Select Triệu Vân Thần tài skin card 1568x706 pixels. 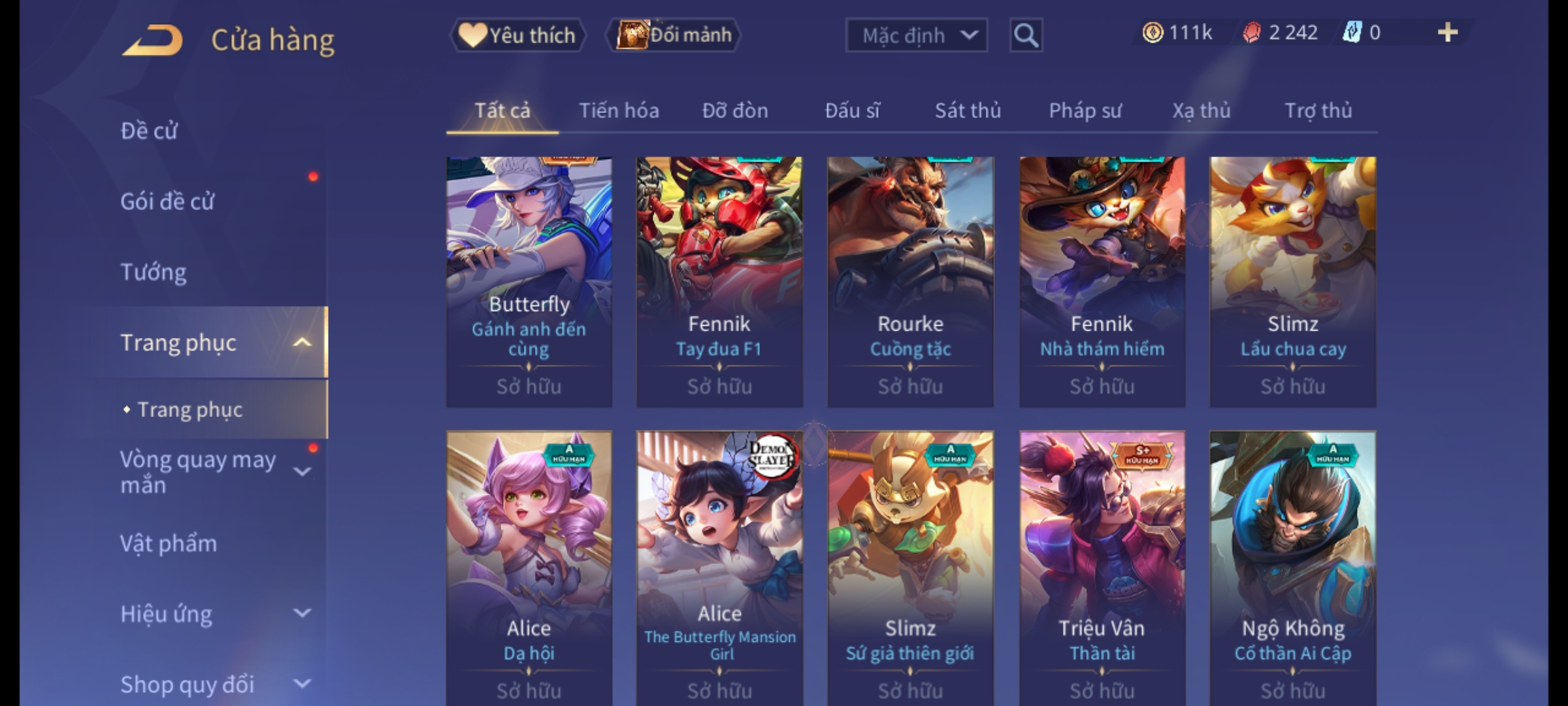click(1102, 568)
